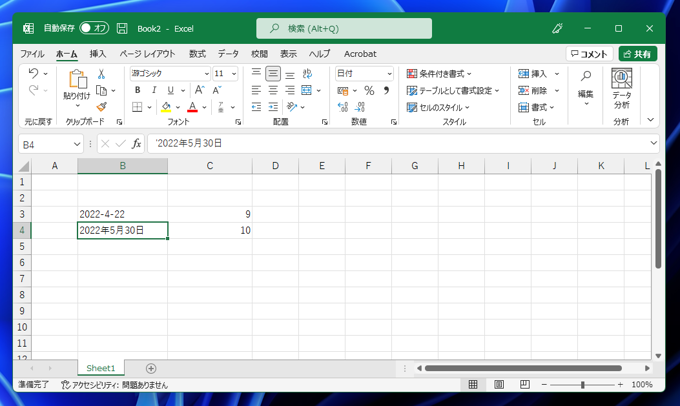Click the コメント (Comments) button
The height and width of the screenshot is (406, 680).
pos(588,54)
